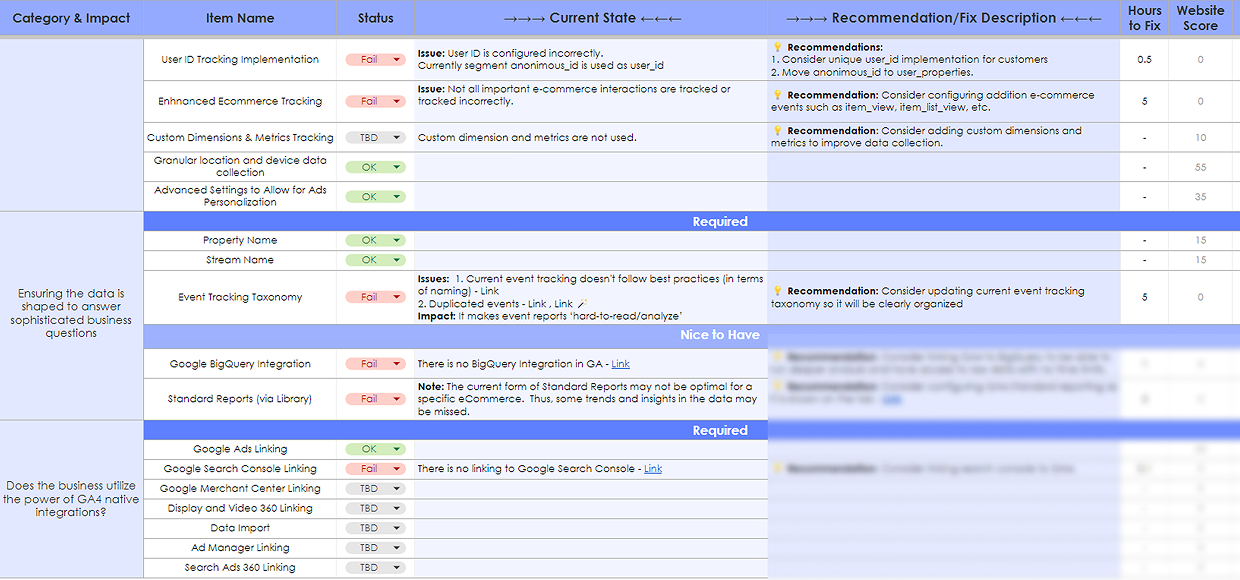
Task: Click lightbulb icon in Custom Dimensions recommendation
Action: pyautogui.click(x=777, y=131)
